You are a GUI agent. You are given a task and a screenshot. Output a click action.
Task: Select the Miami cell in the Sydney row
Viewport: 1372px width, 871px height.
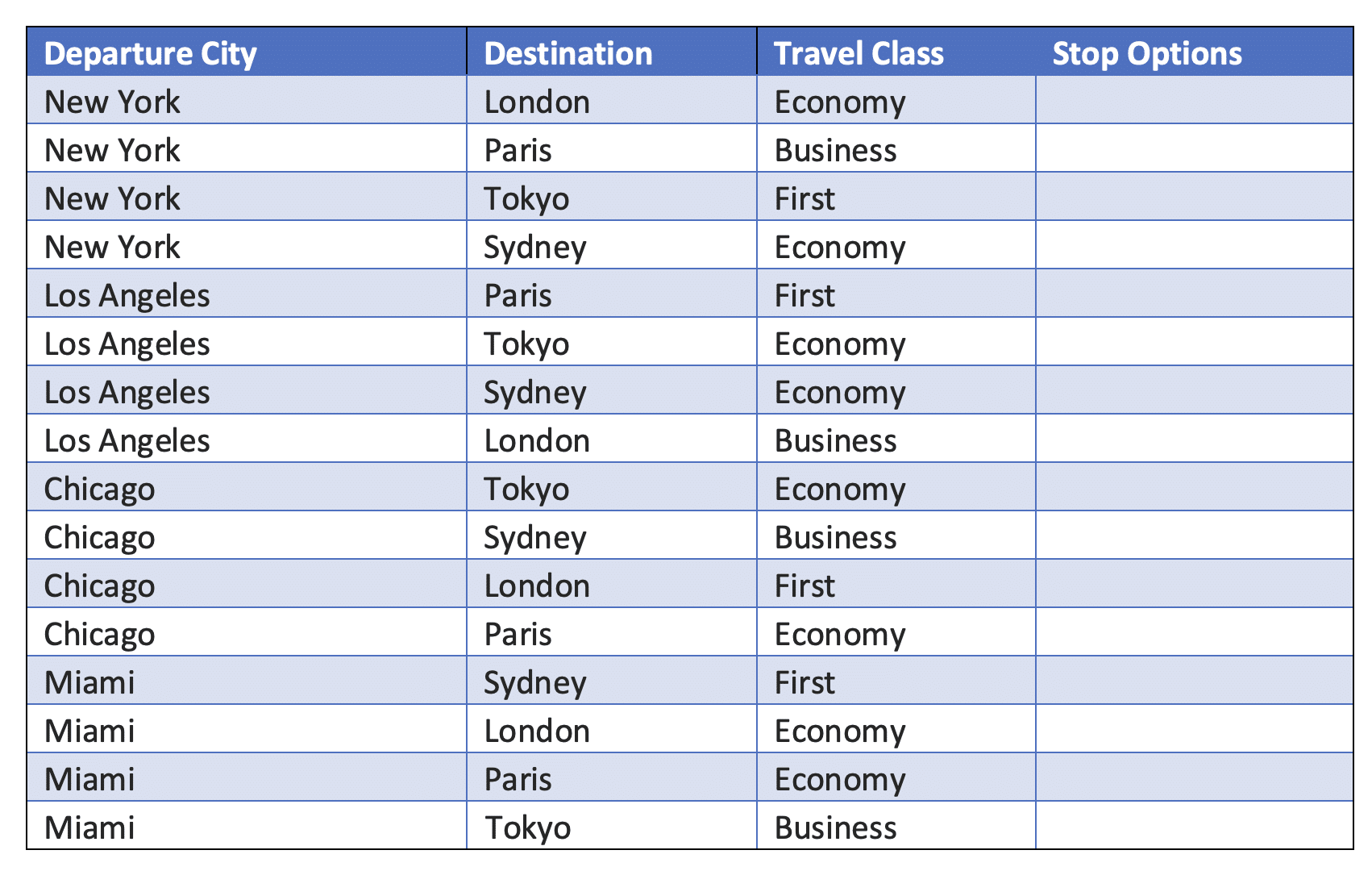(x=89, y=682)
